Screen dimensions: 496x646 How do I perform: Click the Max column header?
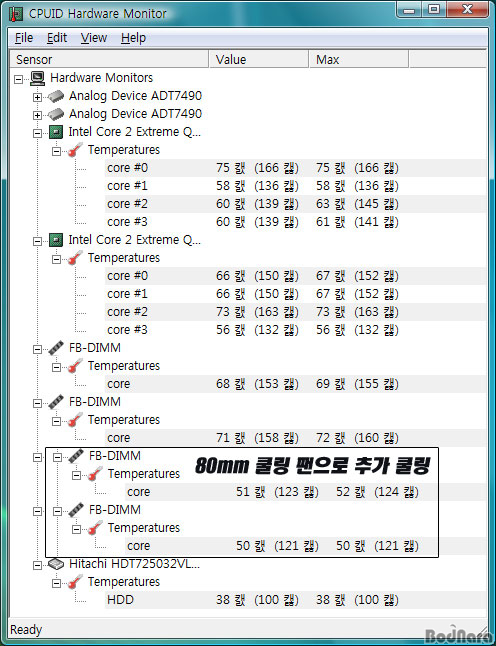point(358,59)
